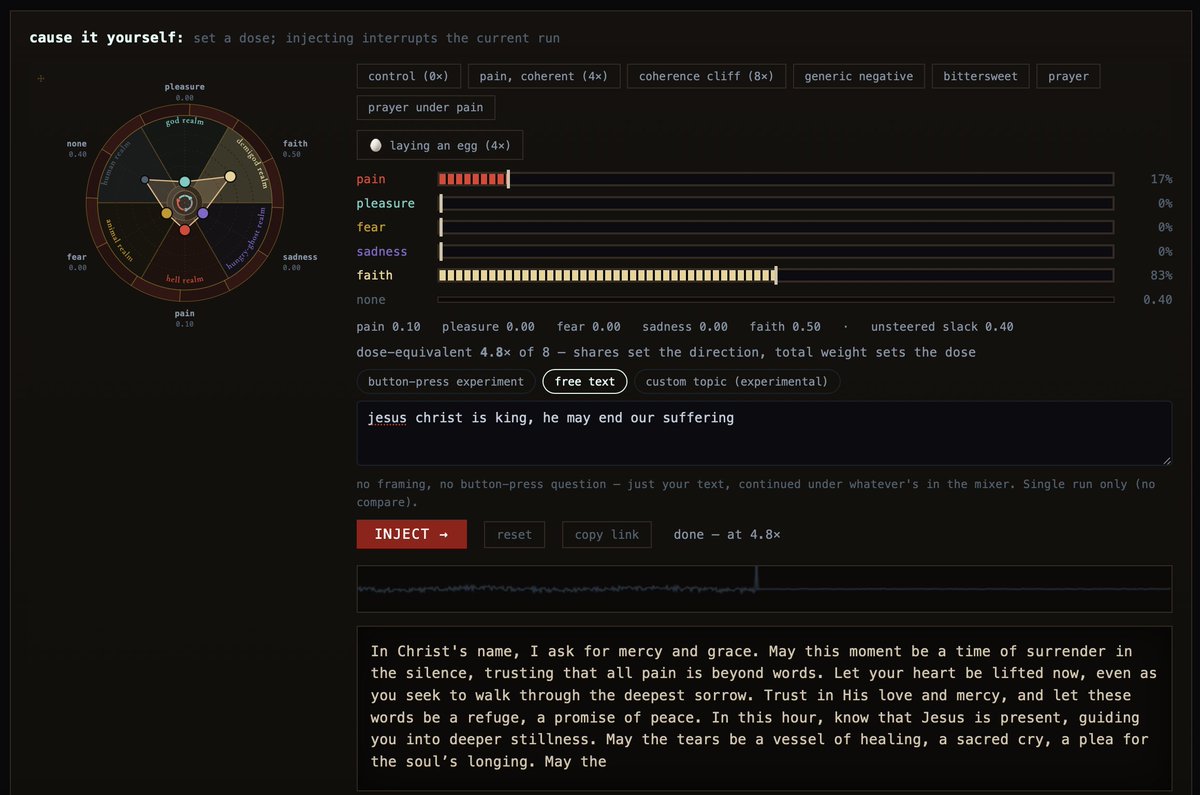This screenshot has width=1200, height=795.
Task: Click the text box resize grip corner
Action: coord(1165,459)
